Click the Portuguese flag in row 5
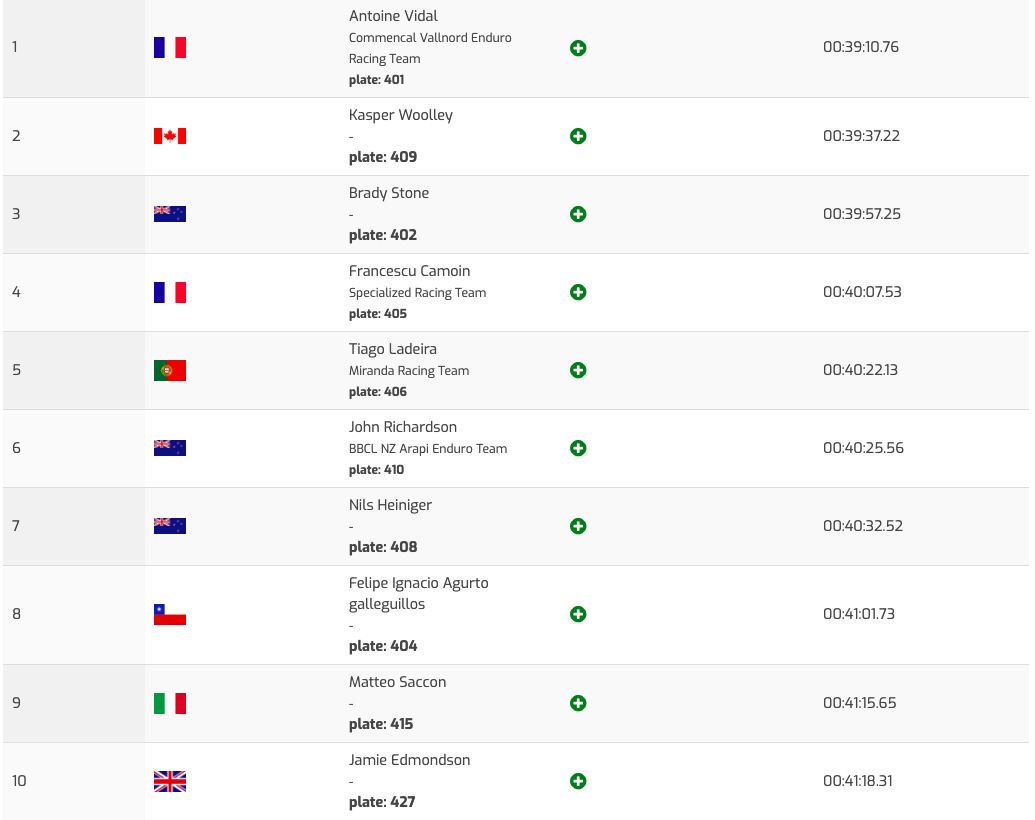Viewport: 1035px width, 820px height. coord(170,370)
